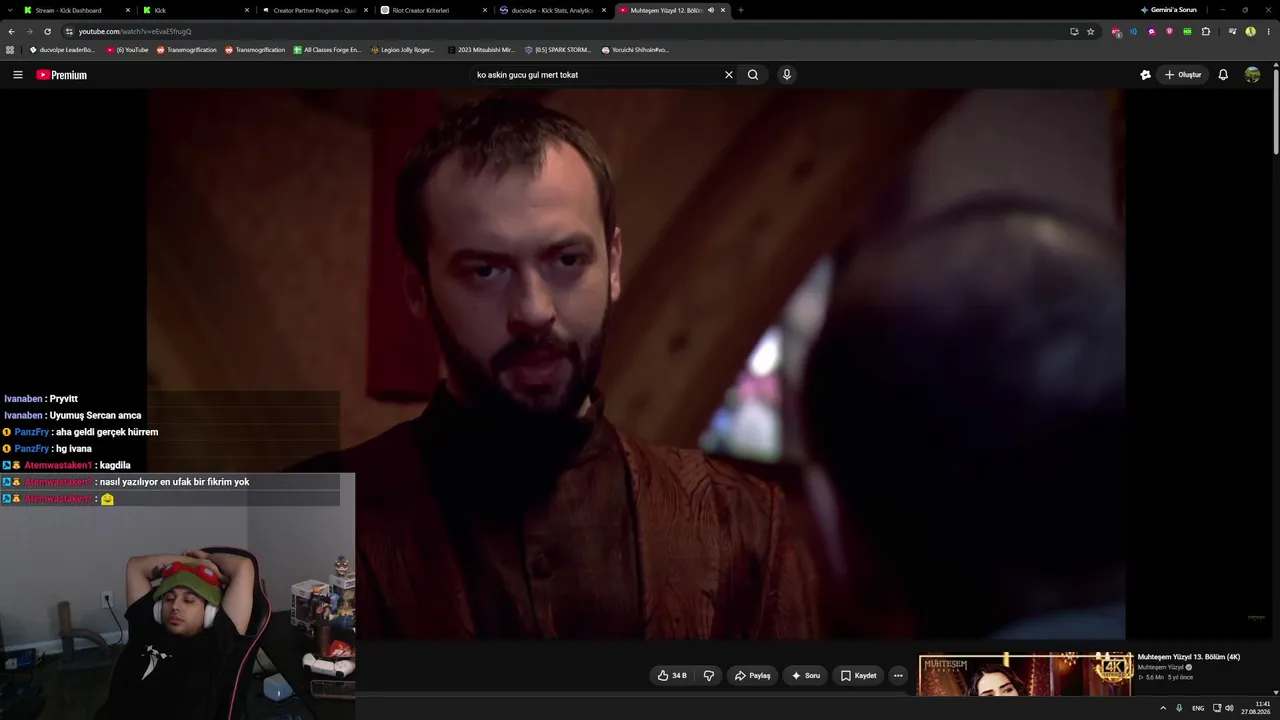Open the 2023 Mitsubishi Mir... bookmark

(481, 49)
